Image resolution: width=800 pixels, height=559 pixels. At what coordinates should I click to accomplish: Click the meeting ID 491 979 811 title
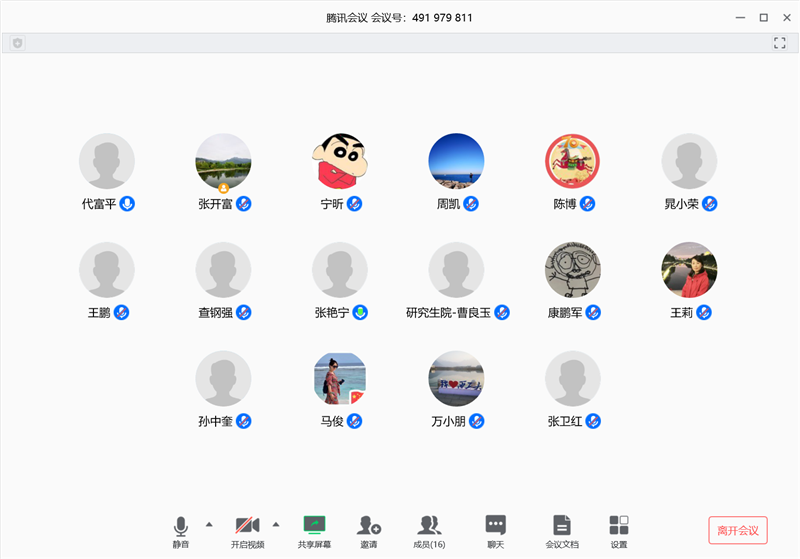tap(442, 18)
